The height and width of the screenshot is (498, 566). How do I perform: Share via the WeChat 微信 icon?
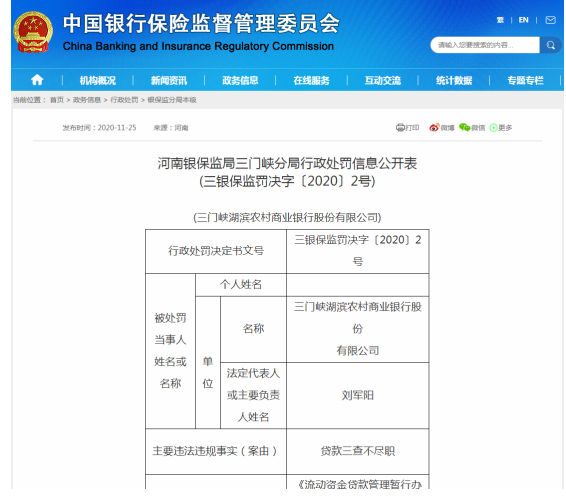coord(465,127)
